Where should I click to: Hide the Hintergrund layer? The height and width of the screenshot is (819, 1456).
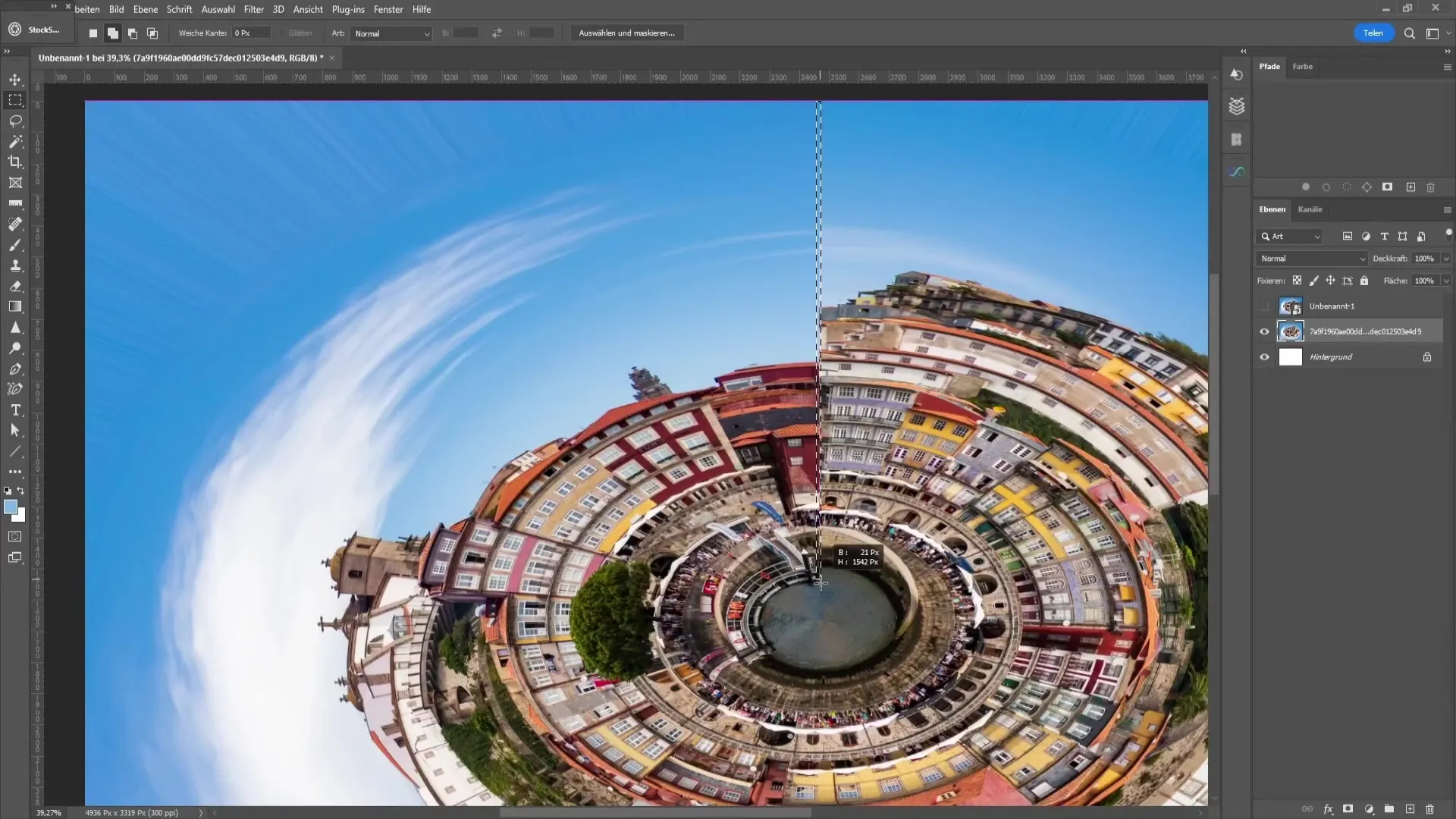pyautogui.click(x=1265, y=357)
